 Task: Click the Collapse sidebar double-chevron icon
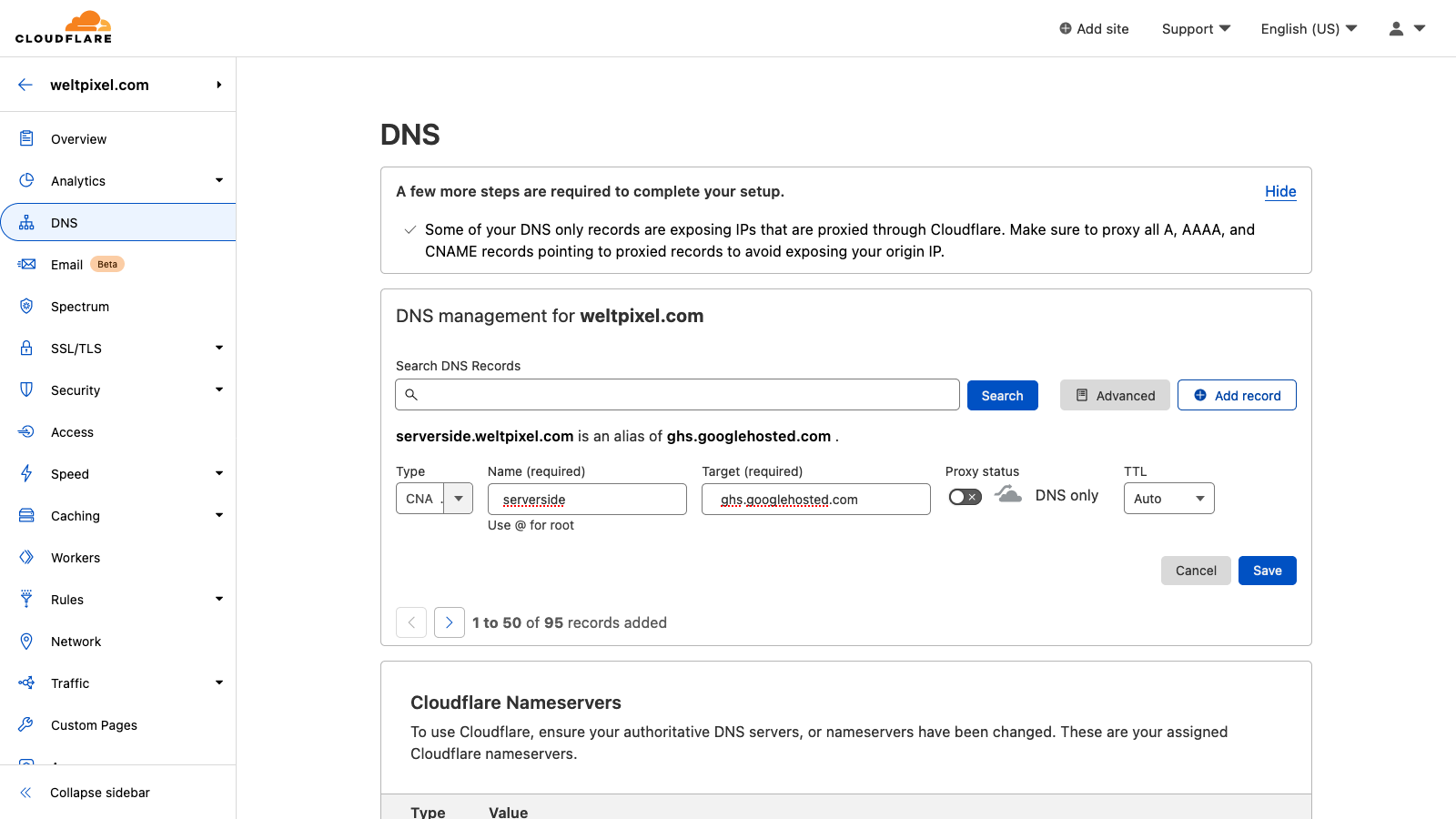point(25,793)
